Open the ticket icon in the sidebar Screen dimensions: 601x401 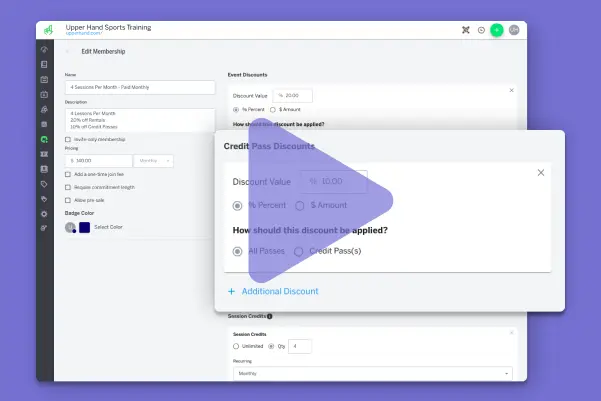click(44, 154)
